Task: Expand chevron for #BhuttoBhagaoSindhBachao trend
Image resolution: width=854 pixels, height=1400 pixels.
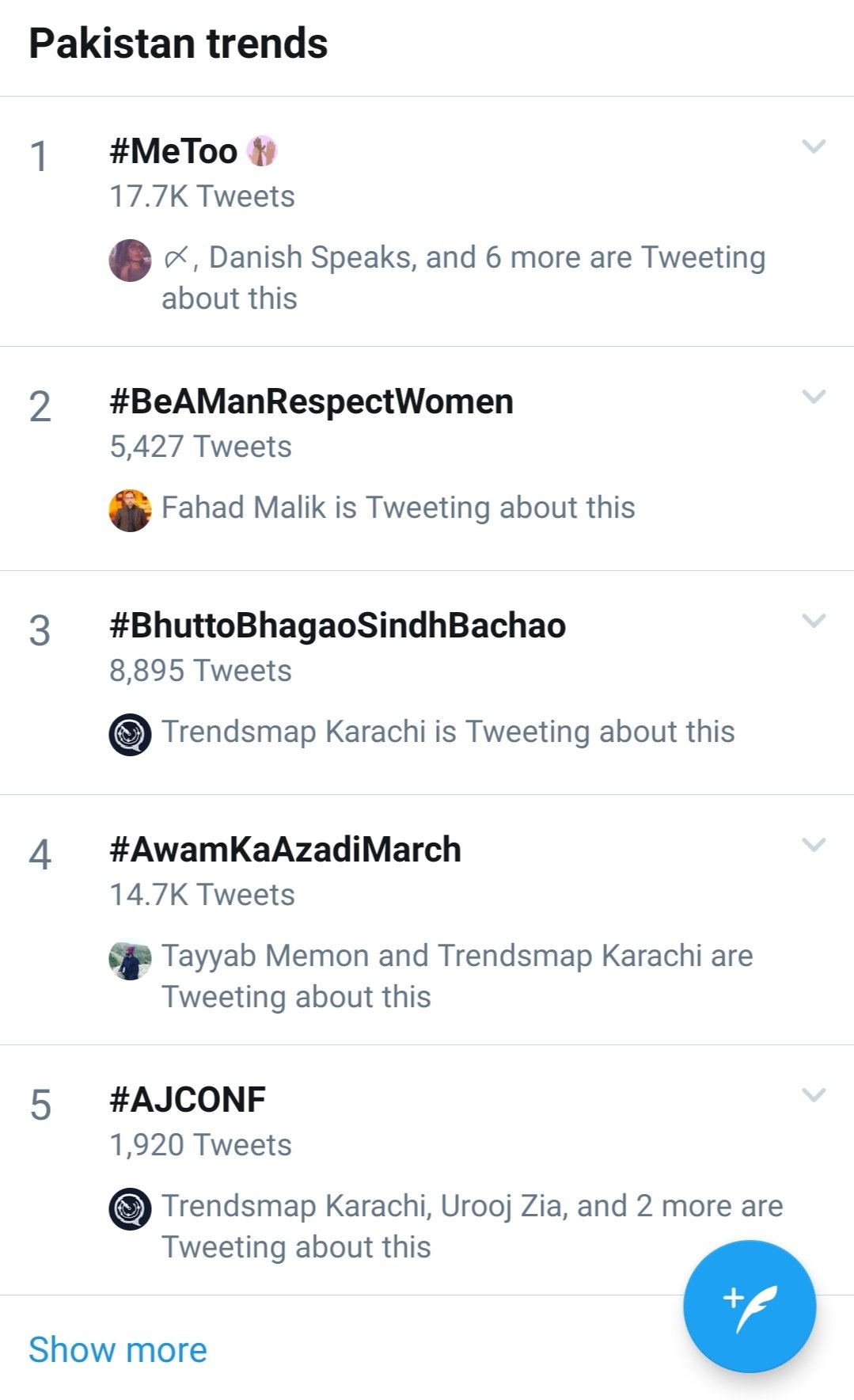Action: 814,621
